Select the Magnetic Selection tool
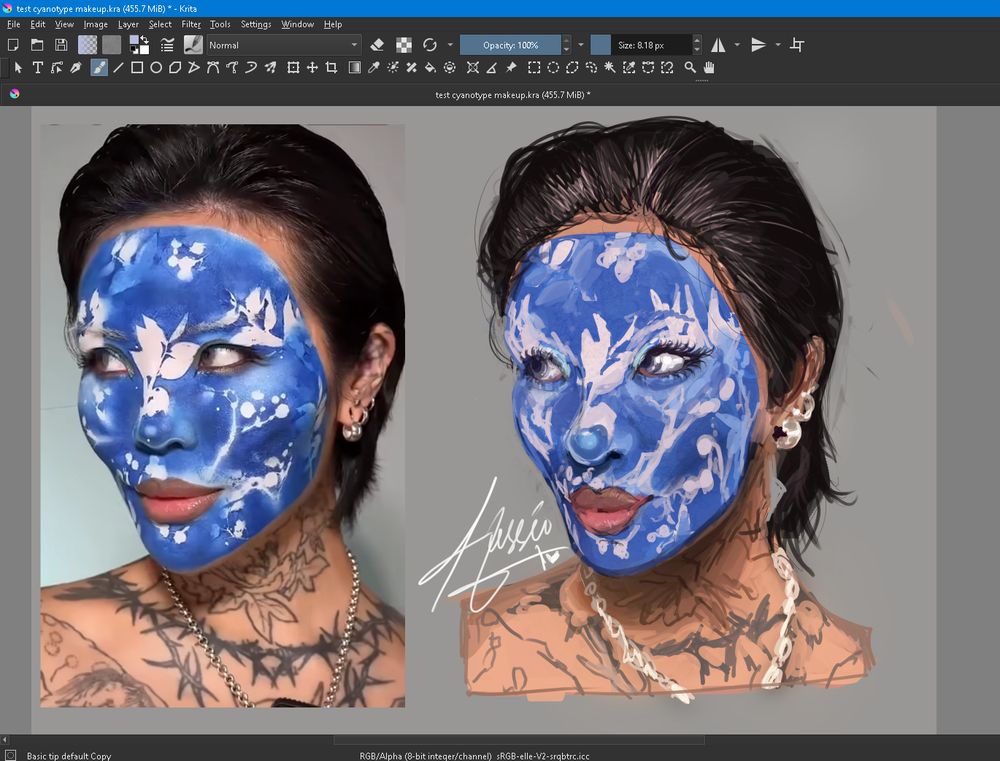The image size is (1000, 761). point(667,68)
